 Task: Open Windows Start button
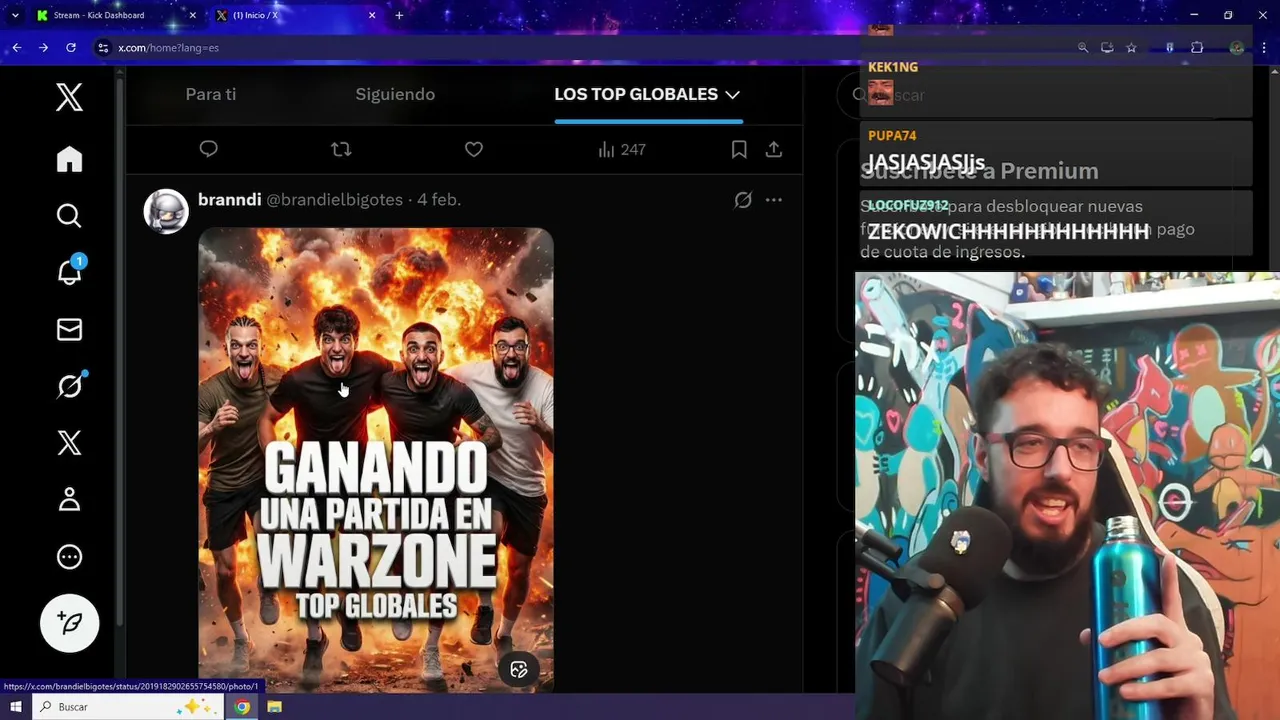coord(15,707)
